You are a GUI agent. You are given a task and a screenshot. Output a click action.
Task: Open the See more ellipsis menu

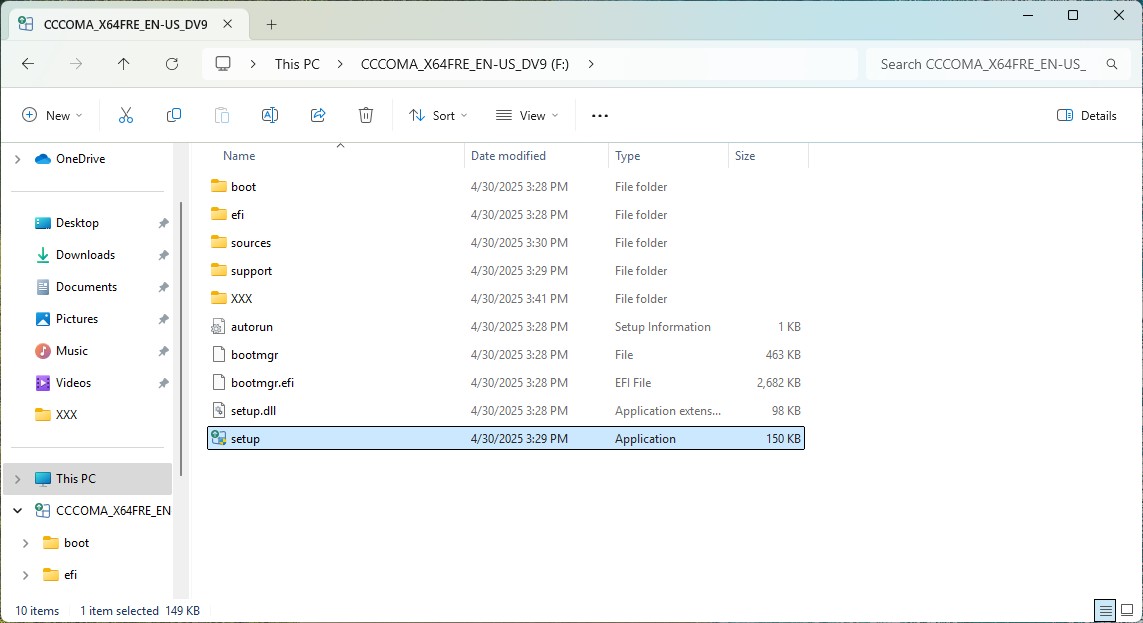(x=600, y=115)
